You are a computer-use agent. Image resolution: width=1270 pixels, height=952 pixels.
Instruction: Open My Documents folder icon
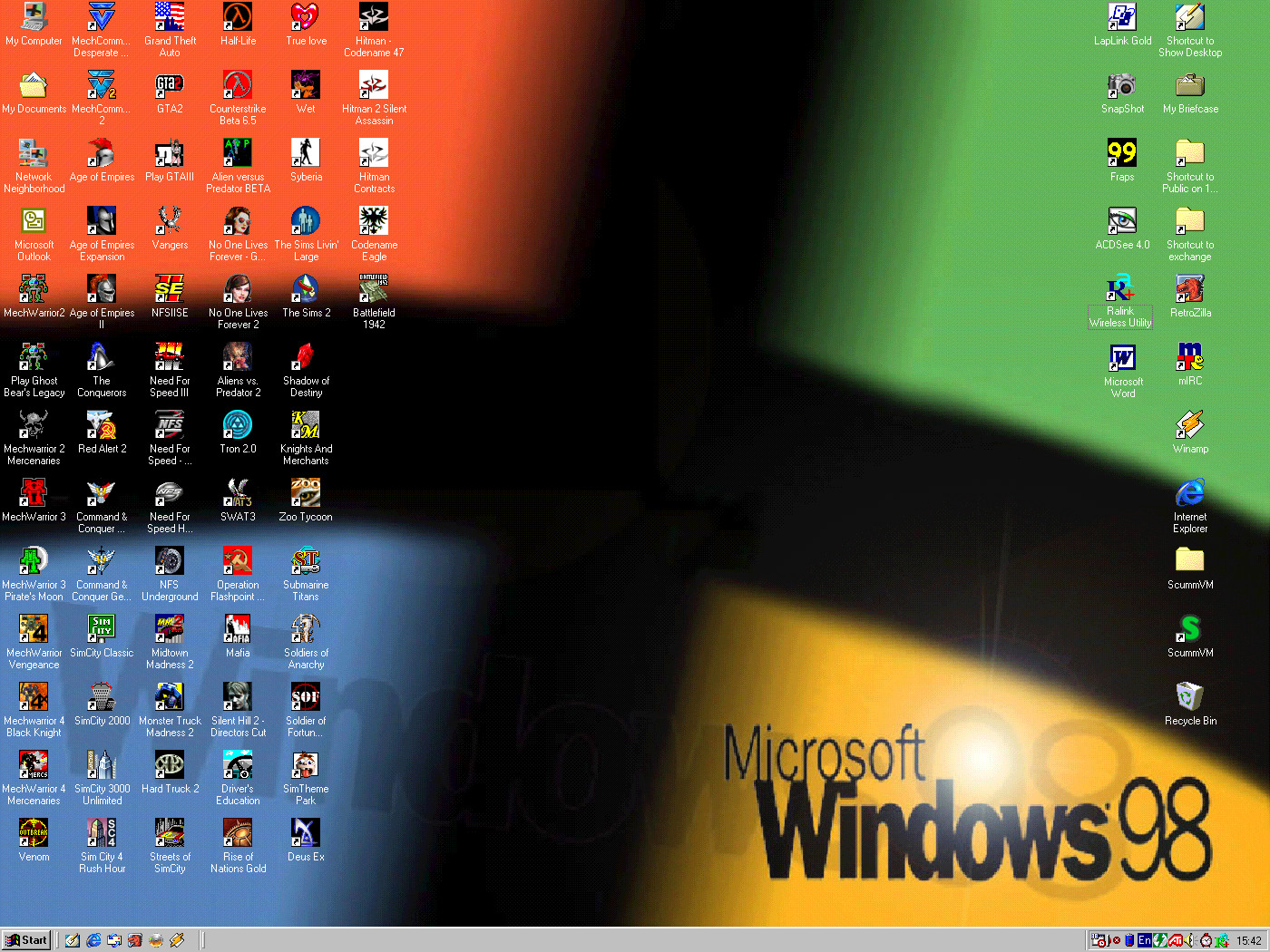point(34,92)
